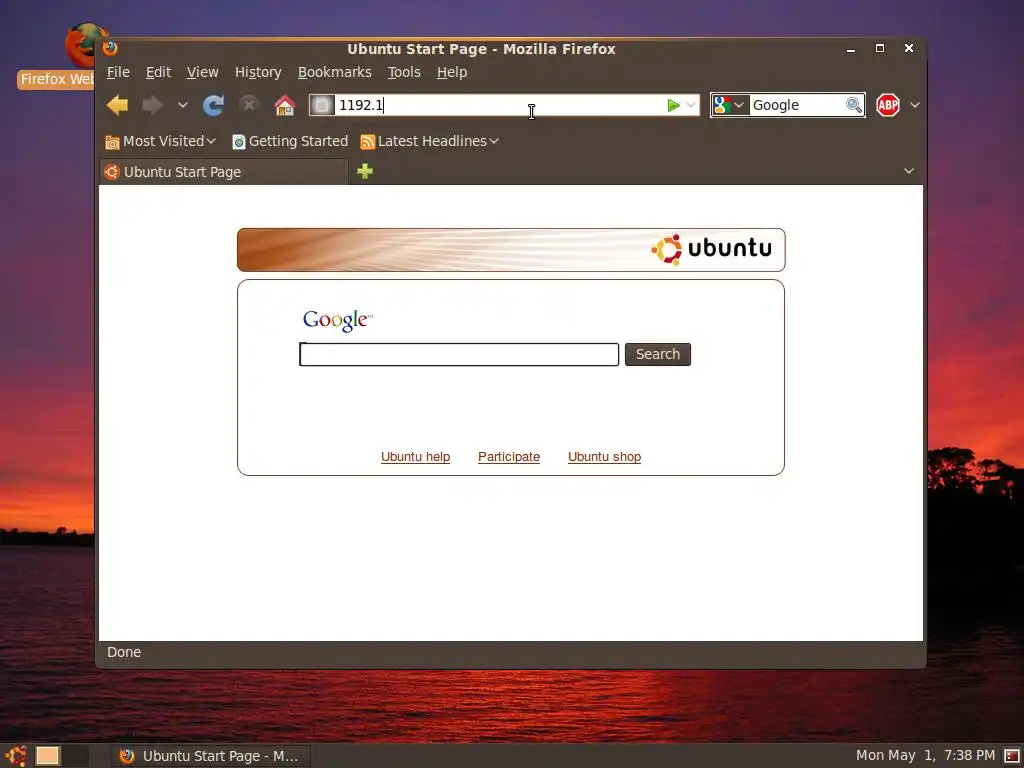Click the Search button on the start page
The width and height of the screenshot is (1024, 768).
click(658, 354)
